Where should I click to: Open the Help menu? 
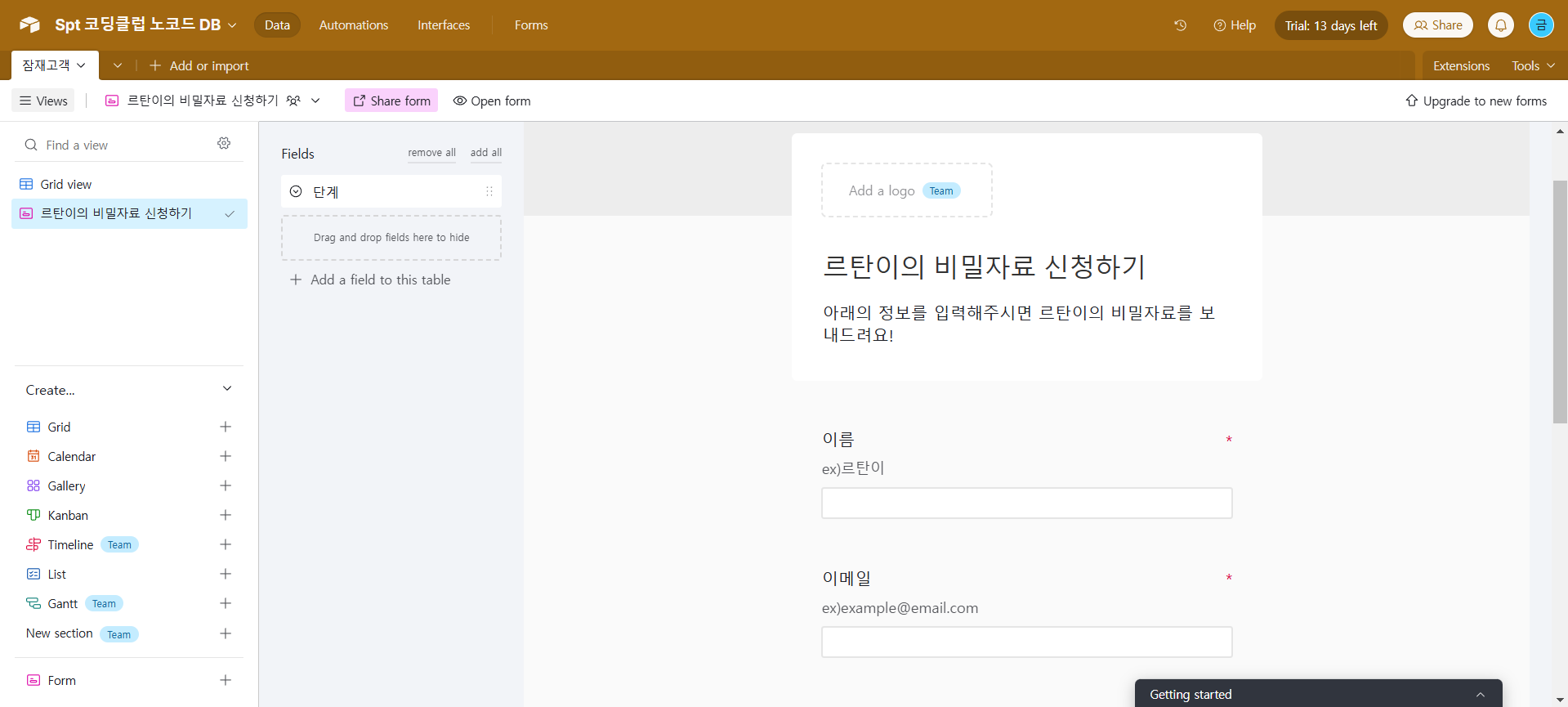[x=1235, y=25]
